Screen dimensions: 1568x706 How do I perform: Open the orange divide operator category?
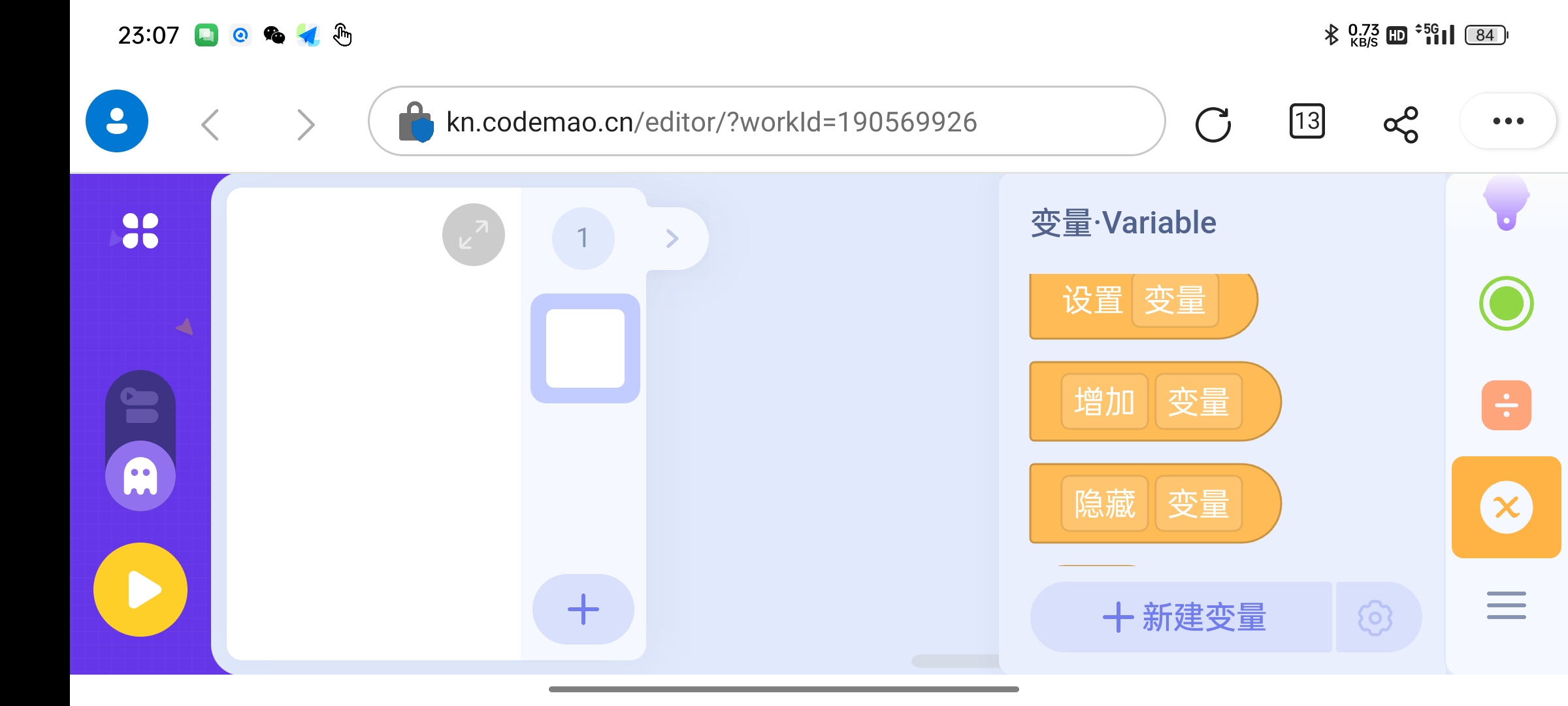[x=1507, y=405]
